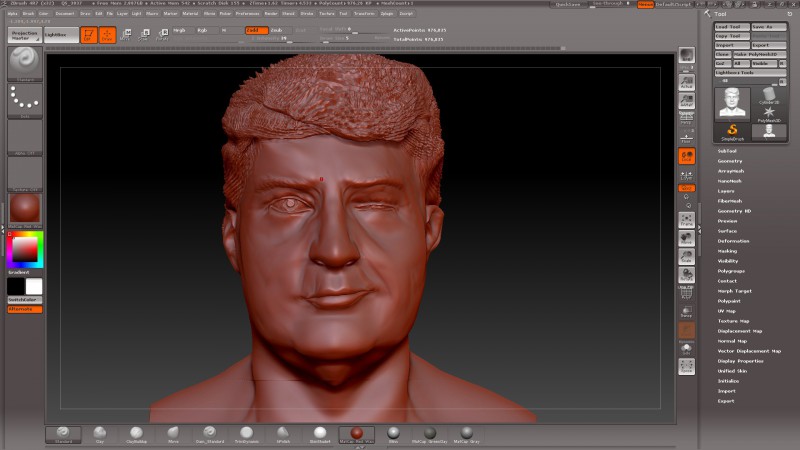Toggle Draw mode button
This screenshot has width=800, height=450.
(x=107, y=35)
